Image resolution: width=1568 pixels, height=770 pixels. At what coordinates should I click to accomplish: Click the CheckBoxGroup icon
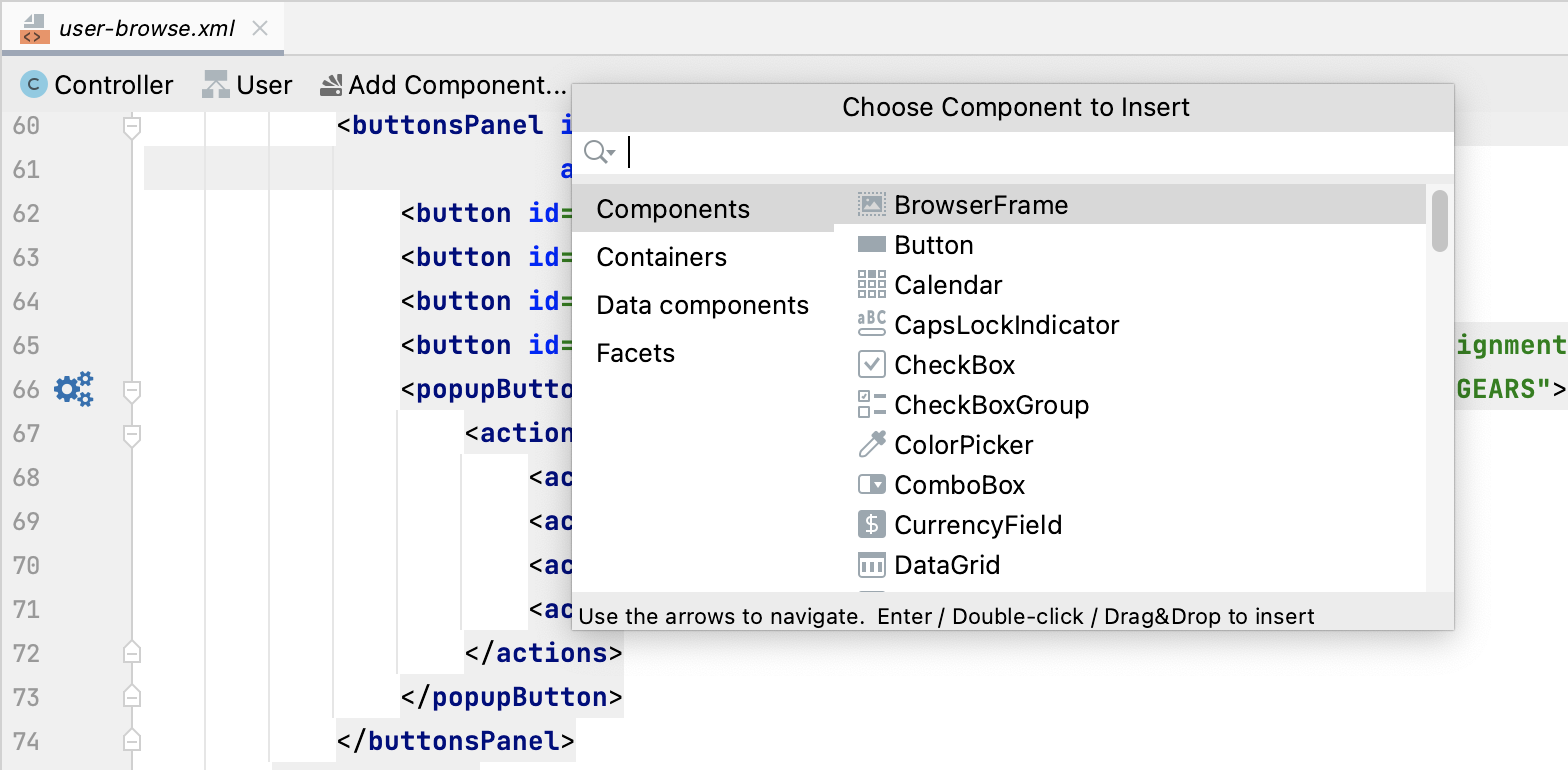pyautogui.click(x=872, y=405)
